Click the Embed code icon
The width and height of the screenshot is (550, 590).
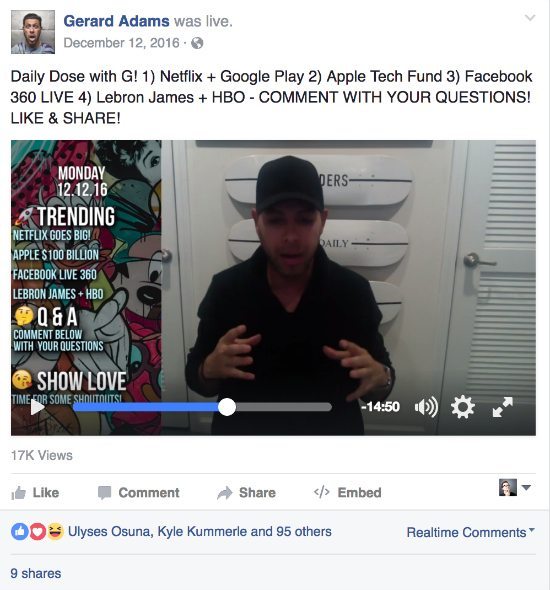click(x=321, y=492)
